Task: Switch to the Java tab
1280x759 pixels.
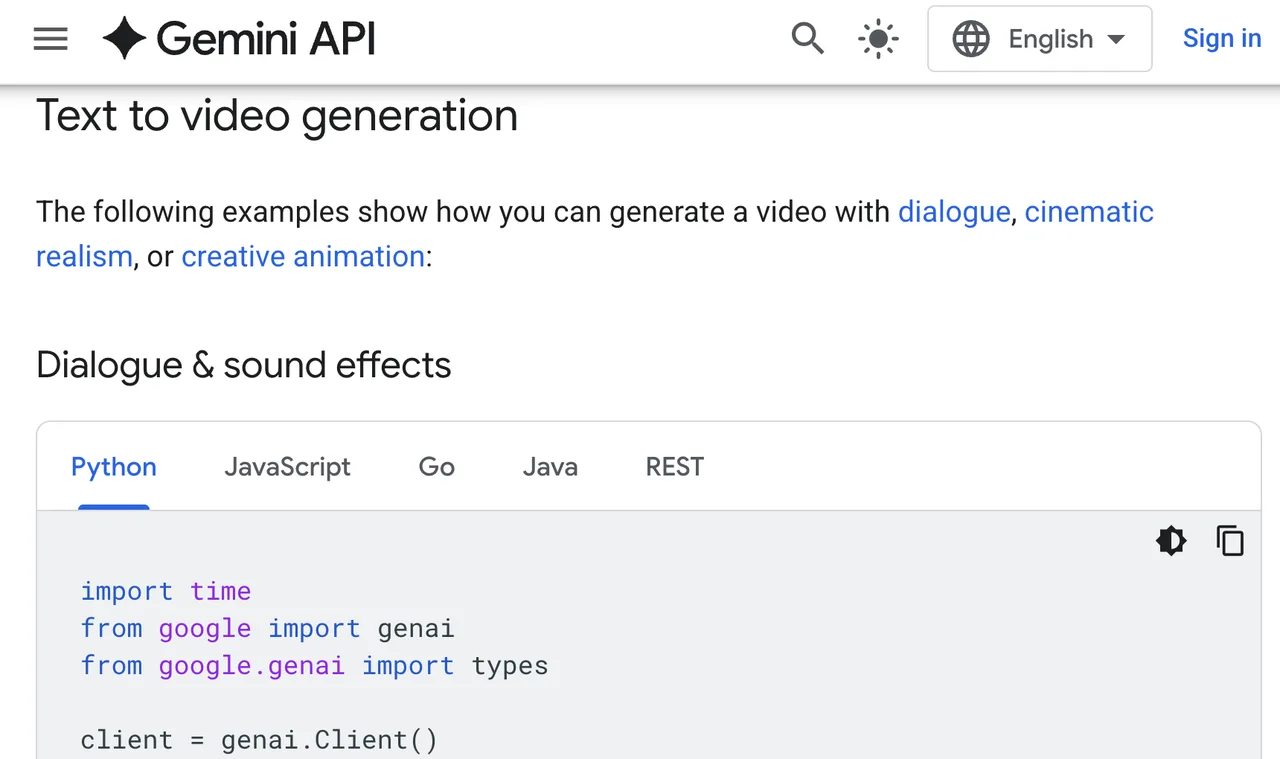Action: click(x=550, y=467)
